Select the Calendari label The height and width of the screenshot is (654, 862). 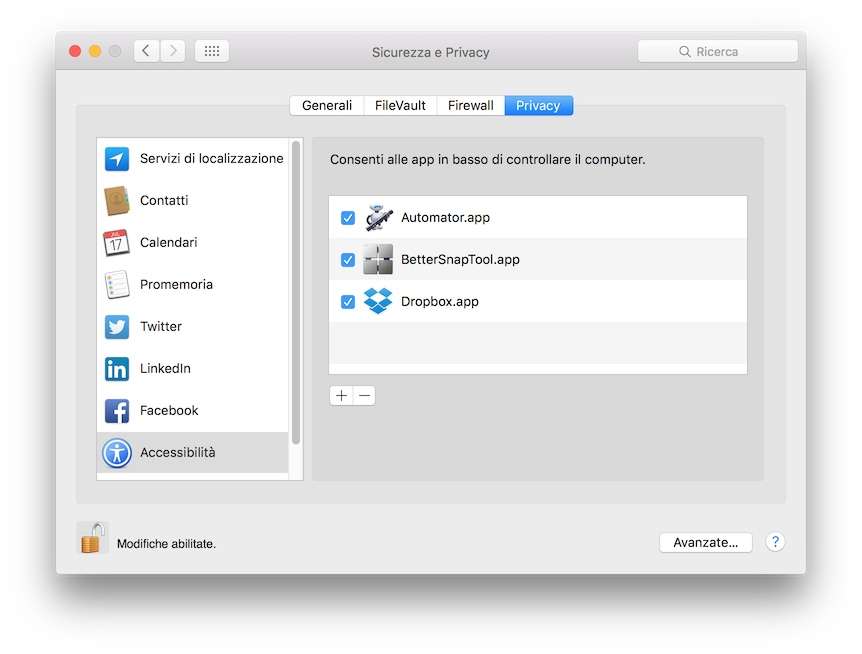point(169,242)
